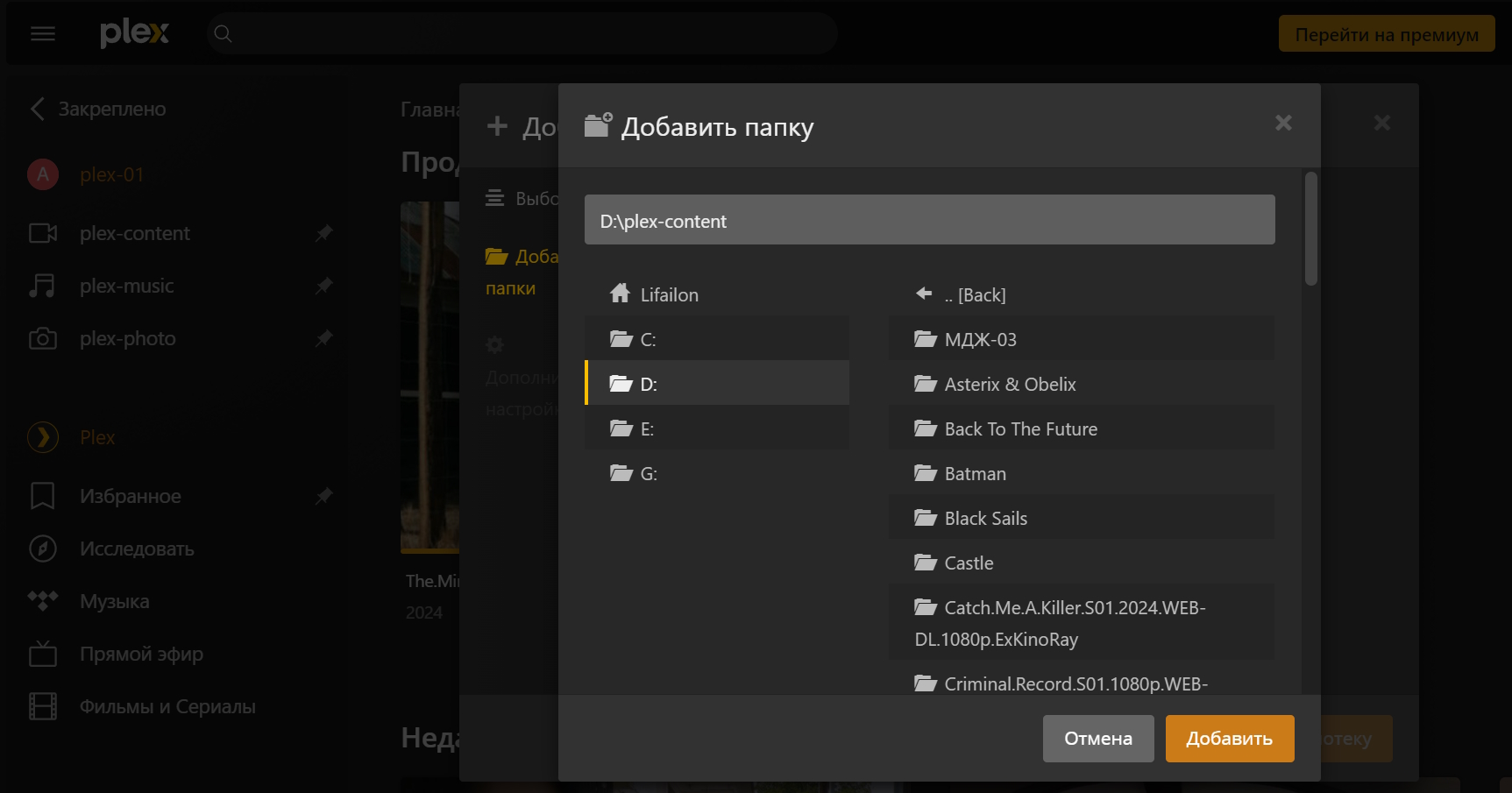This screenshot has height=793, width=1512.
Task: Open the Catch.Me.A.Killer.S01 folder
Action: pos(1082,623)
